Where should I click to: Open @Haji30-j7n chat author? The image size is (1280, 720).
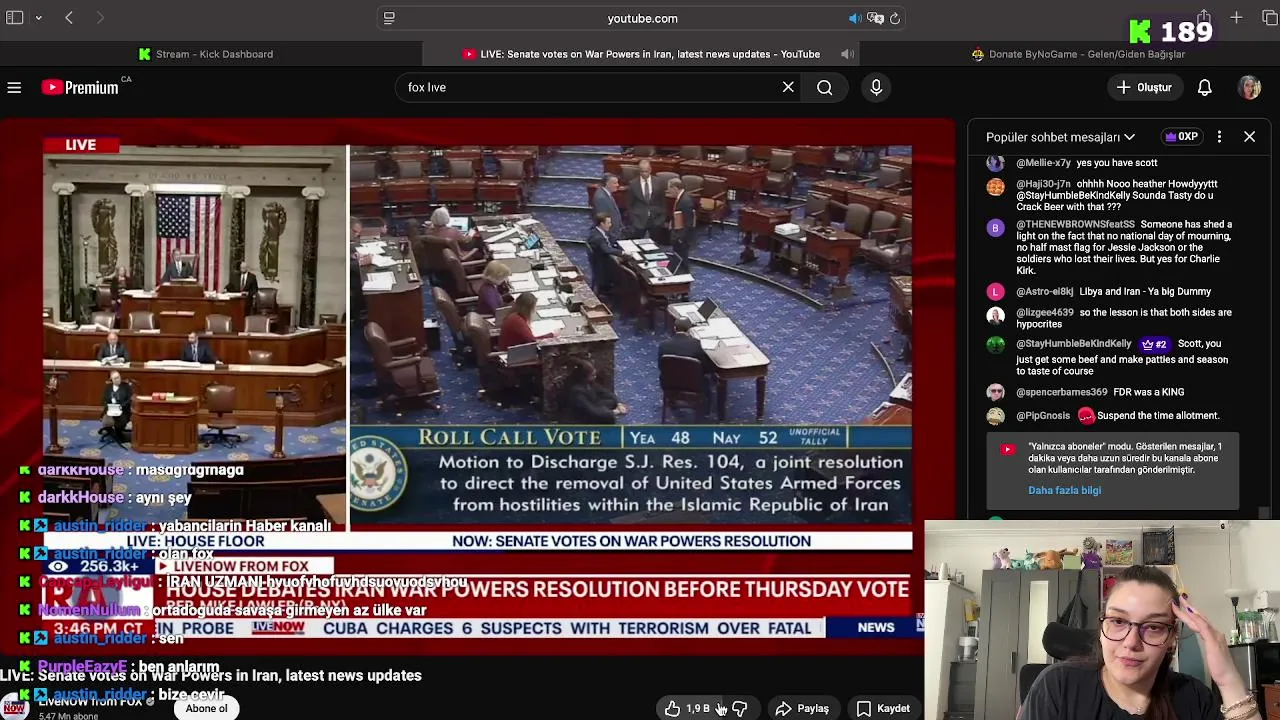point(1043,184)
